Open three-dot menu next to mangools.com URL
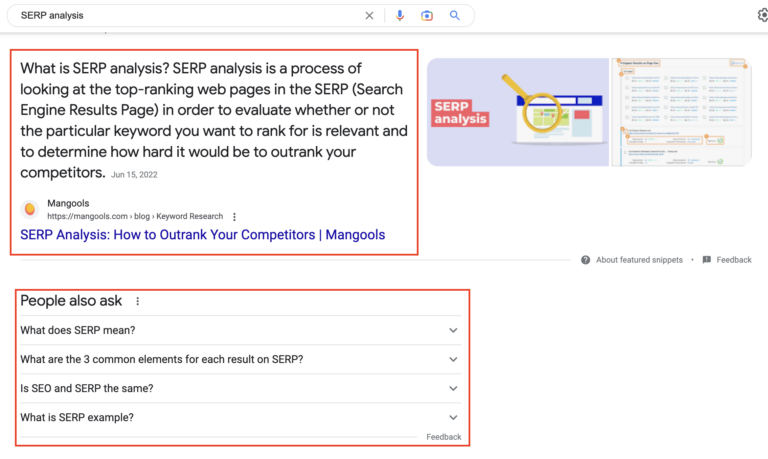This screenshot has height=459, width=768. coord(235,217)
